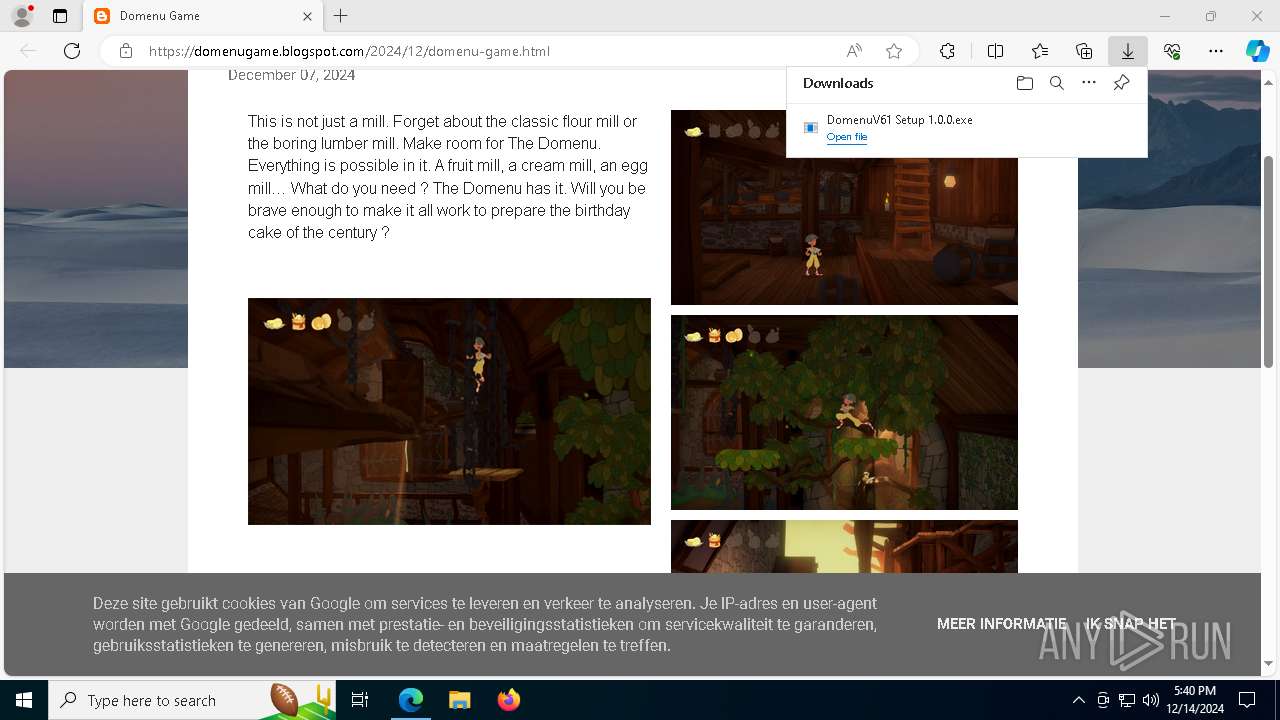
Task: Click the Open file link
Action: coord(846,137)
